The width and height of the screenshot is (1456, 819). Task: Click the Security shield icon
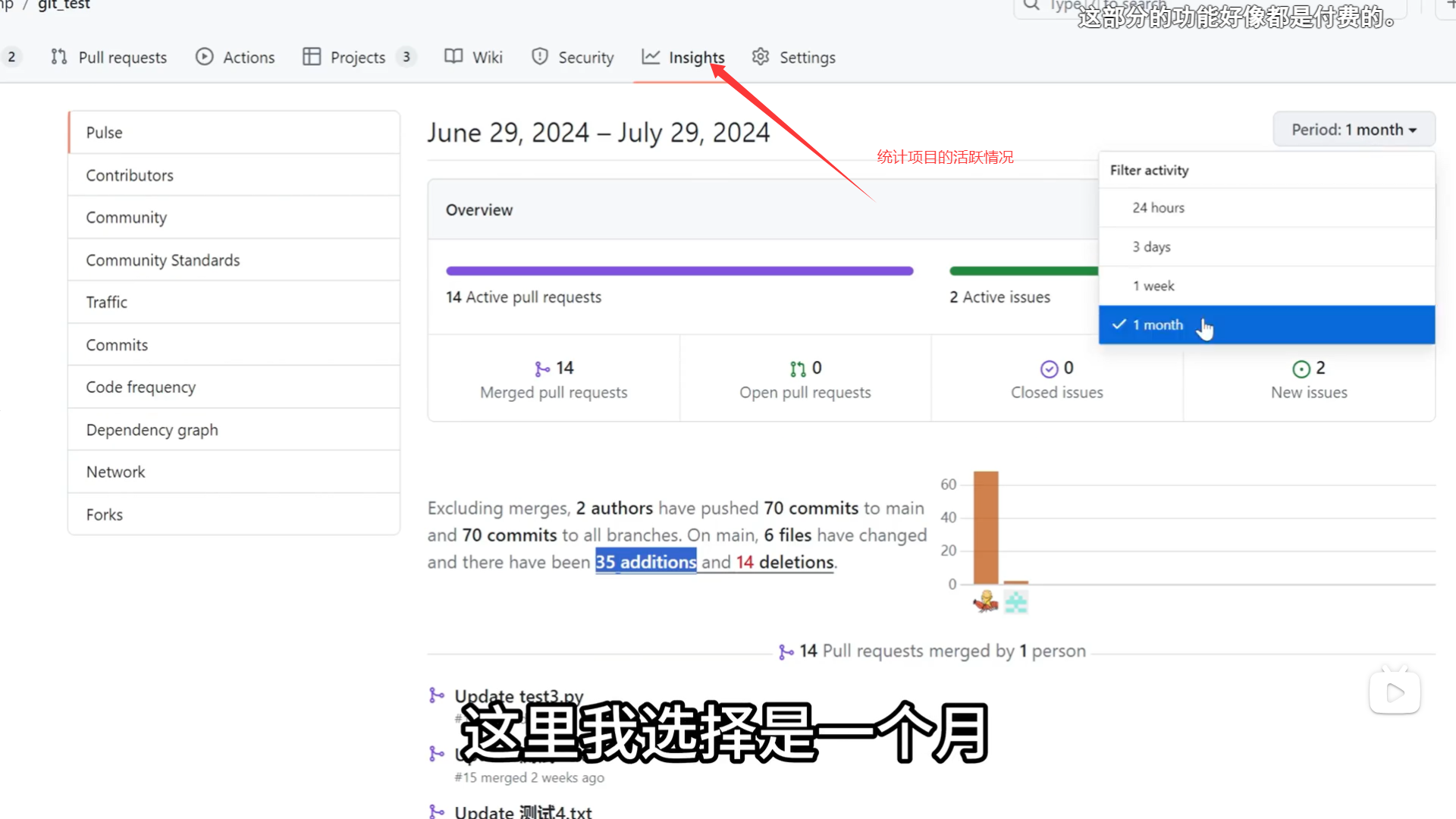(540, 57)
